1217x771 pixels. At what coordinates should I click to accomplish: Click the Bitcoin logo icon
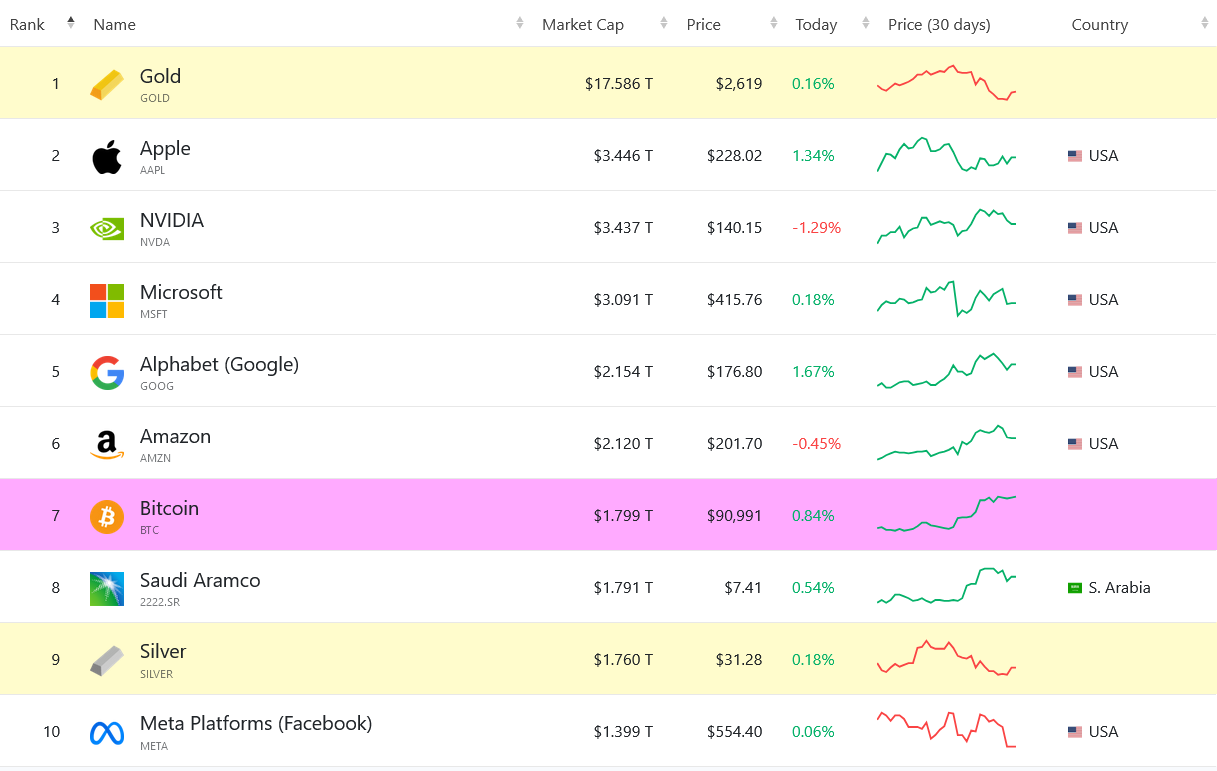[107, 516]
